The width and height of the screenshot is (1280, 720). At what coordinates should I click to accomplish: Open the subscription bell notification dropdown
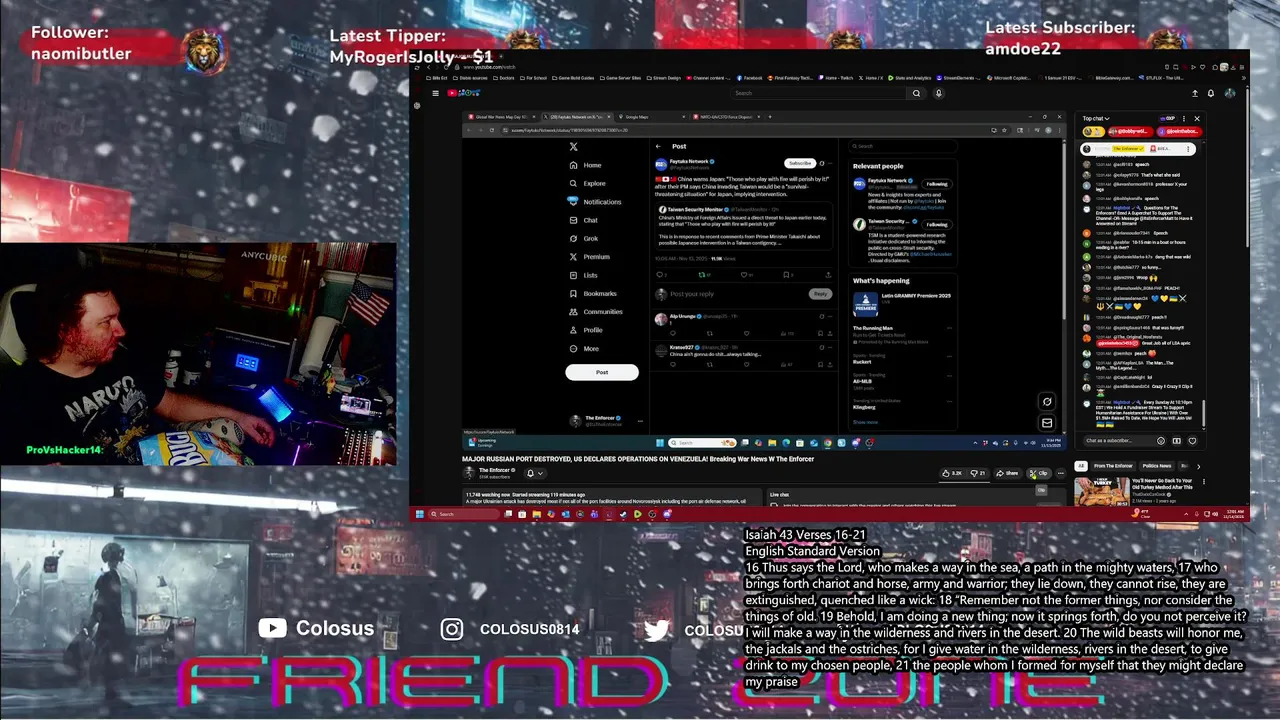point(533,473)
